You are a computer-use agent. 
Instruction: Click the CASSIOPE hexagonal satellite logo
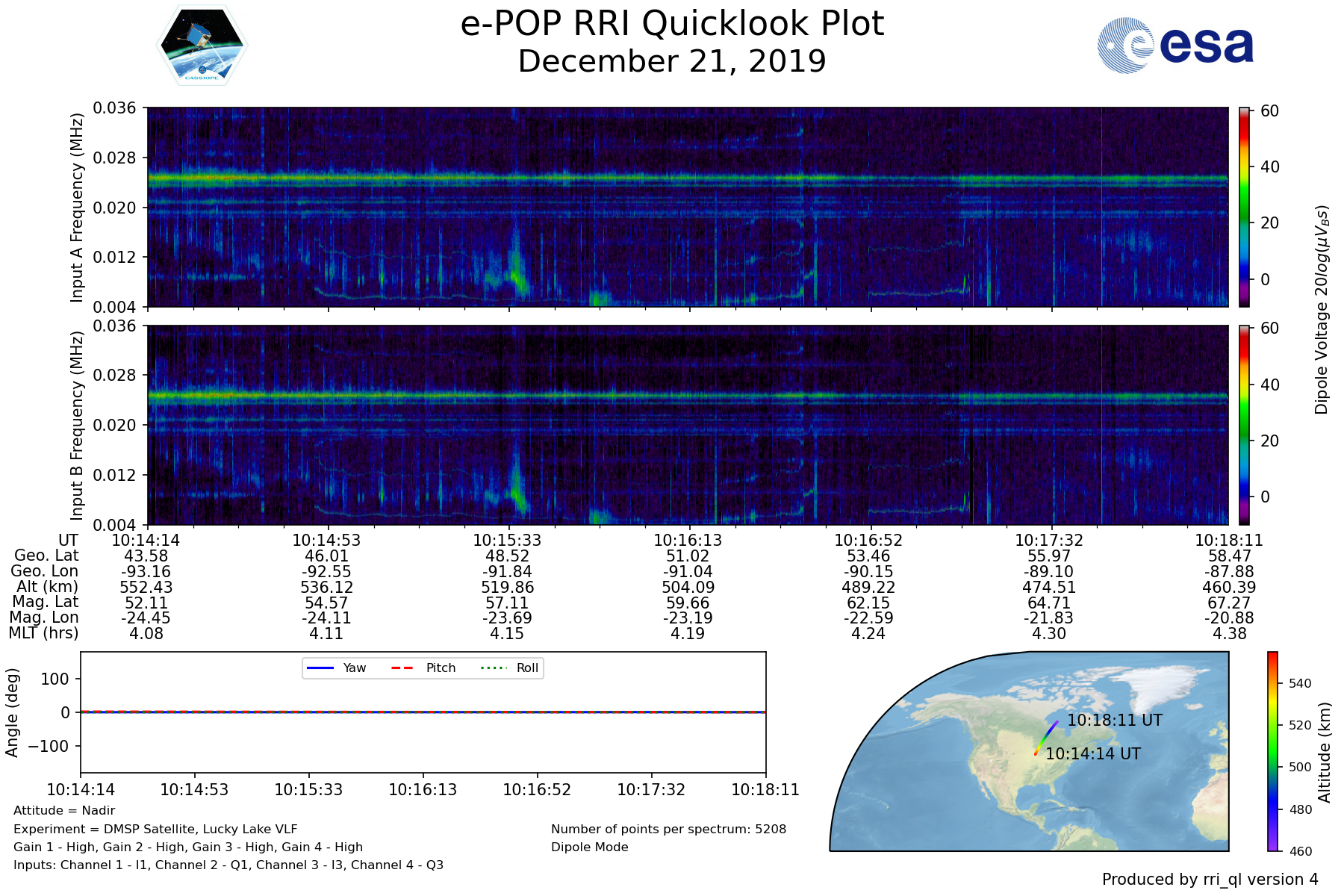click(x=202, y=46)
